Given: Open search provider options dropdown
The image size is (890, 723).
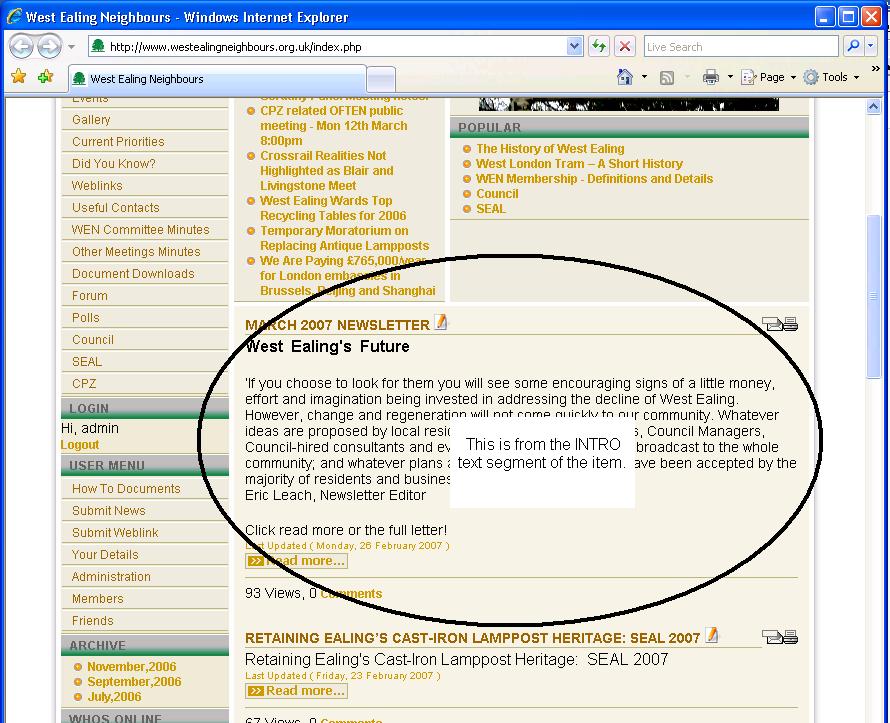Looking at the screenshot, I should pos(871,47).
